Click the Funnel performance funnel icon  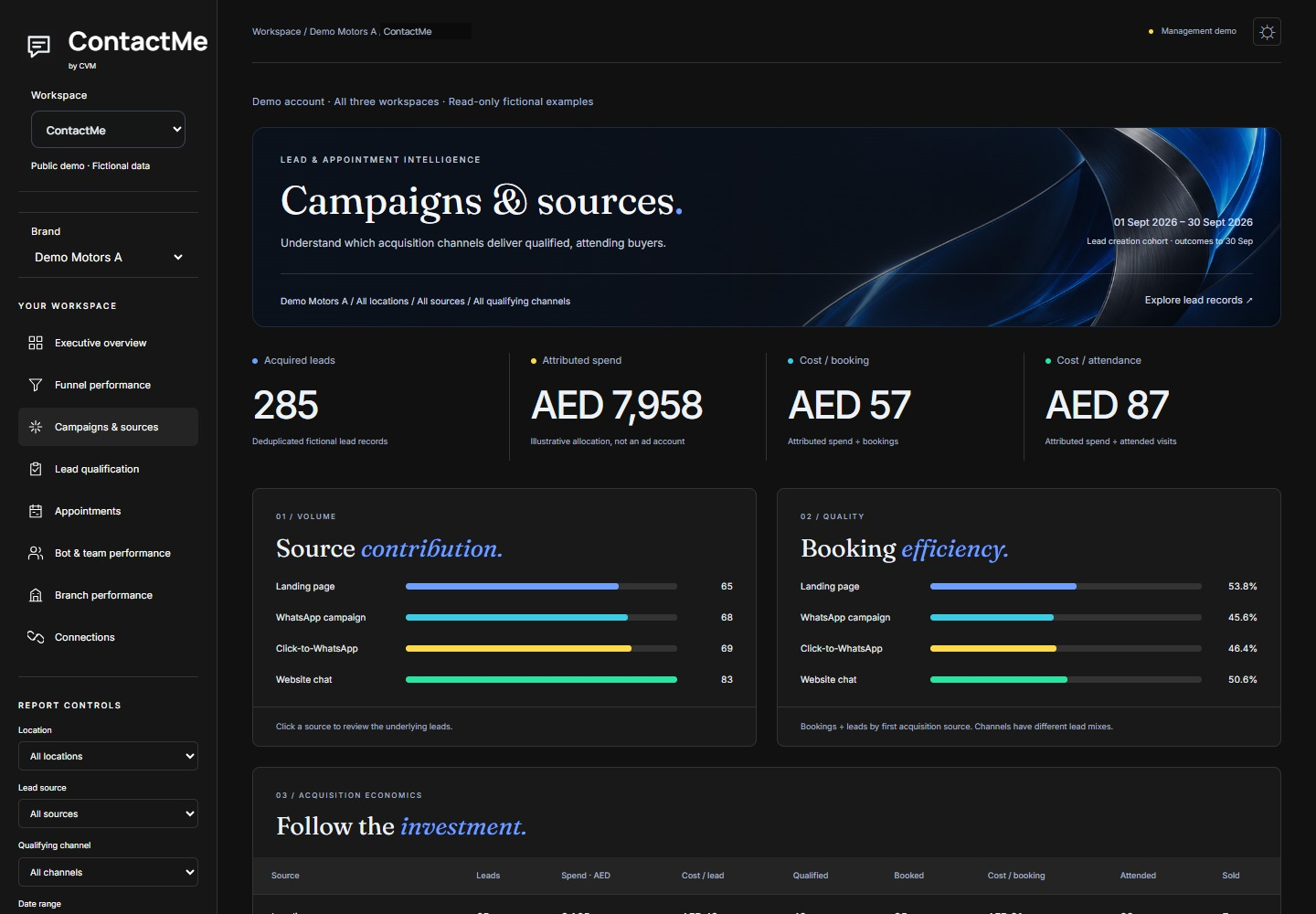pos(36,385)
